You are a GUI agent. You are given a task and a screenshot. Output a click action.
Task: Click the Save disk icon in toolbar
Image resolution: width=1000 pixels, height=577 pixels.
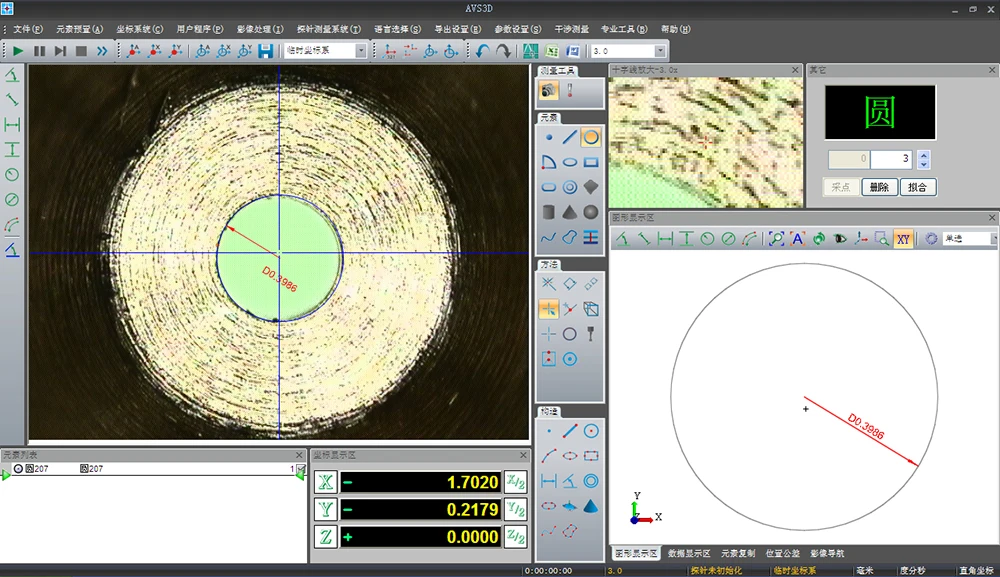pyautogui.click(x=266, y=51)
